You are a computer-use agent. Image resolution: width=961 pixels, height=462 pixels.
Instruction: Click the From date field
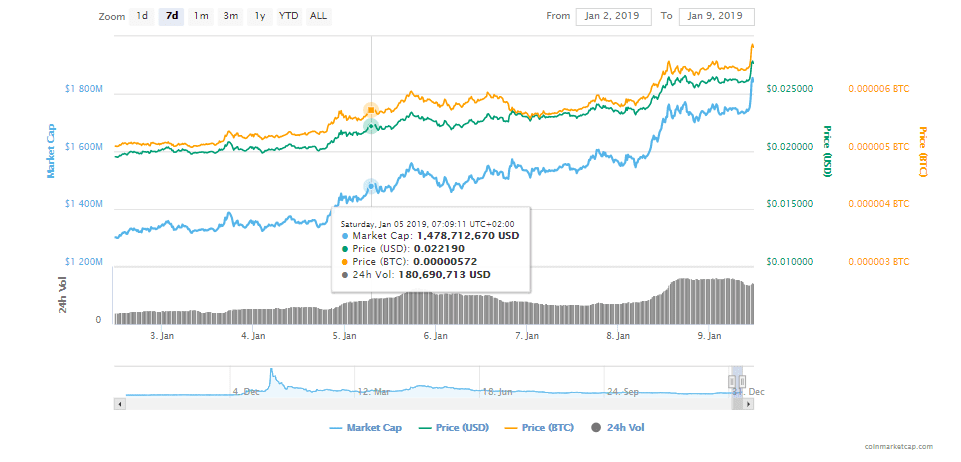tap(613, 16)
